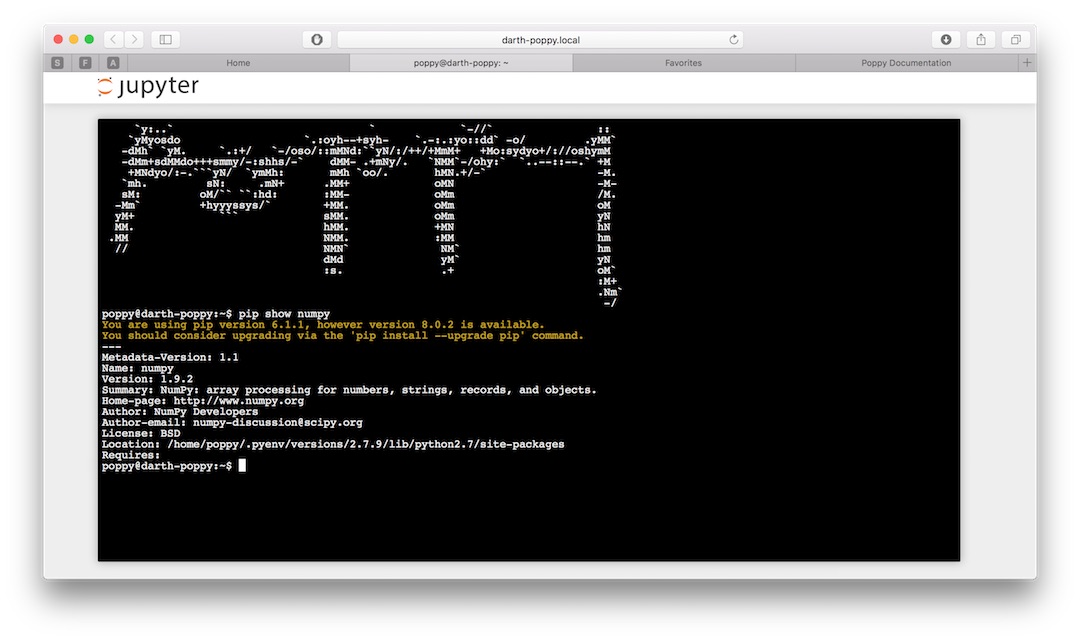Close the Safari window with red button

pos(58,39)
